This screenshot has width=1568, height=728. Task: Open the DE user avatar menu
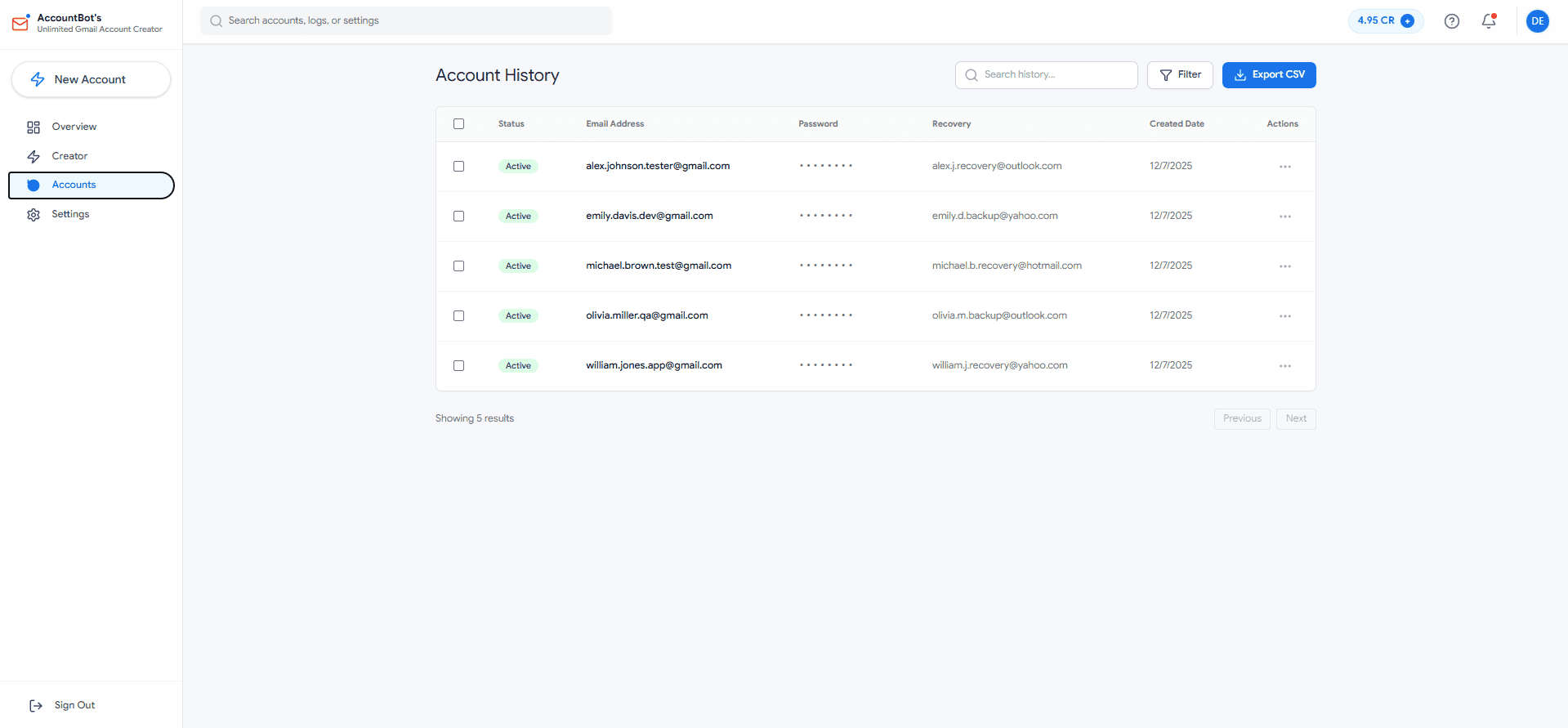[1537, 21]
